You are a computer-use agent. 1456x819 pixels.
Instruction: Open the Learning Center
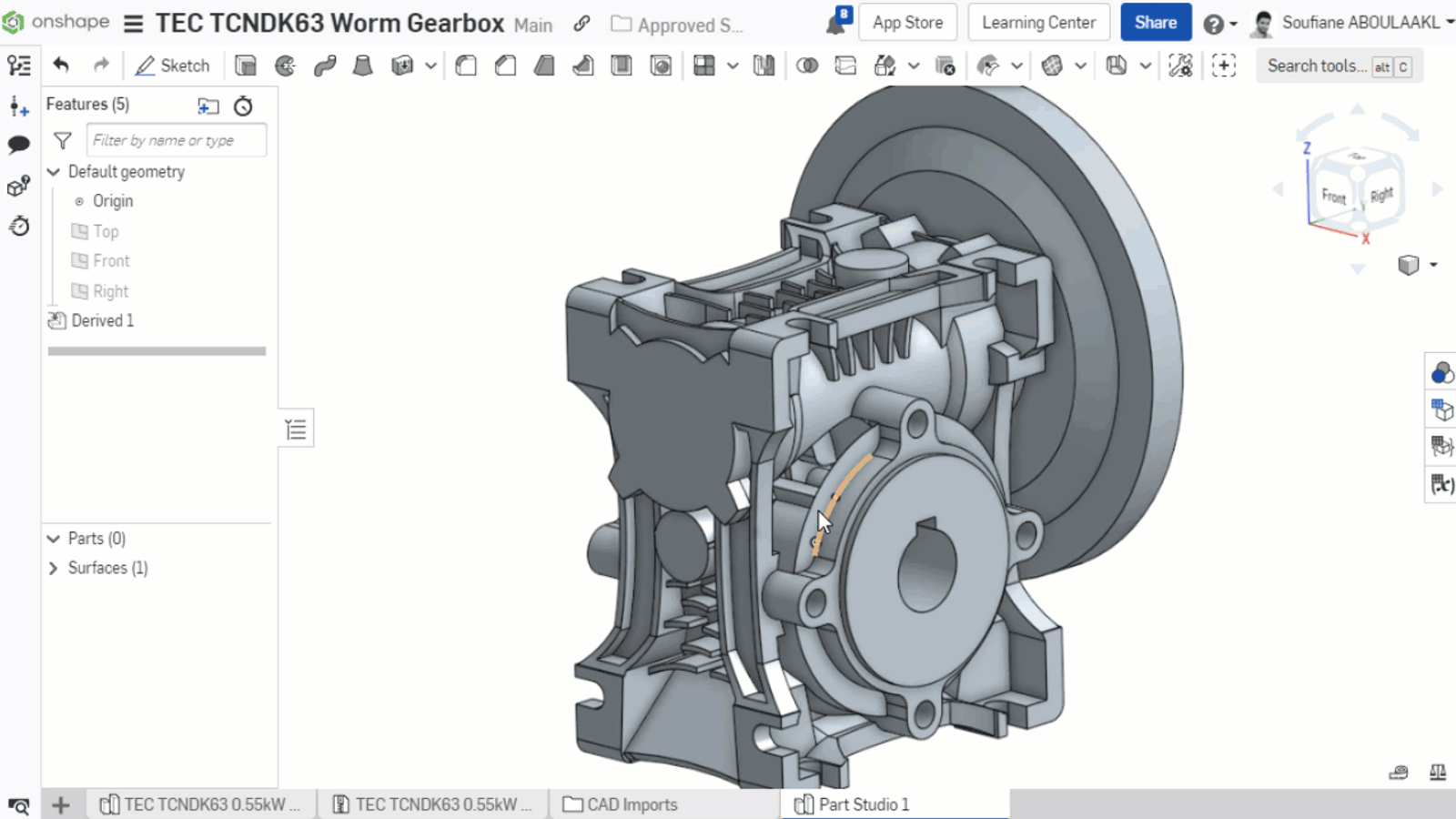1038,23
